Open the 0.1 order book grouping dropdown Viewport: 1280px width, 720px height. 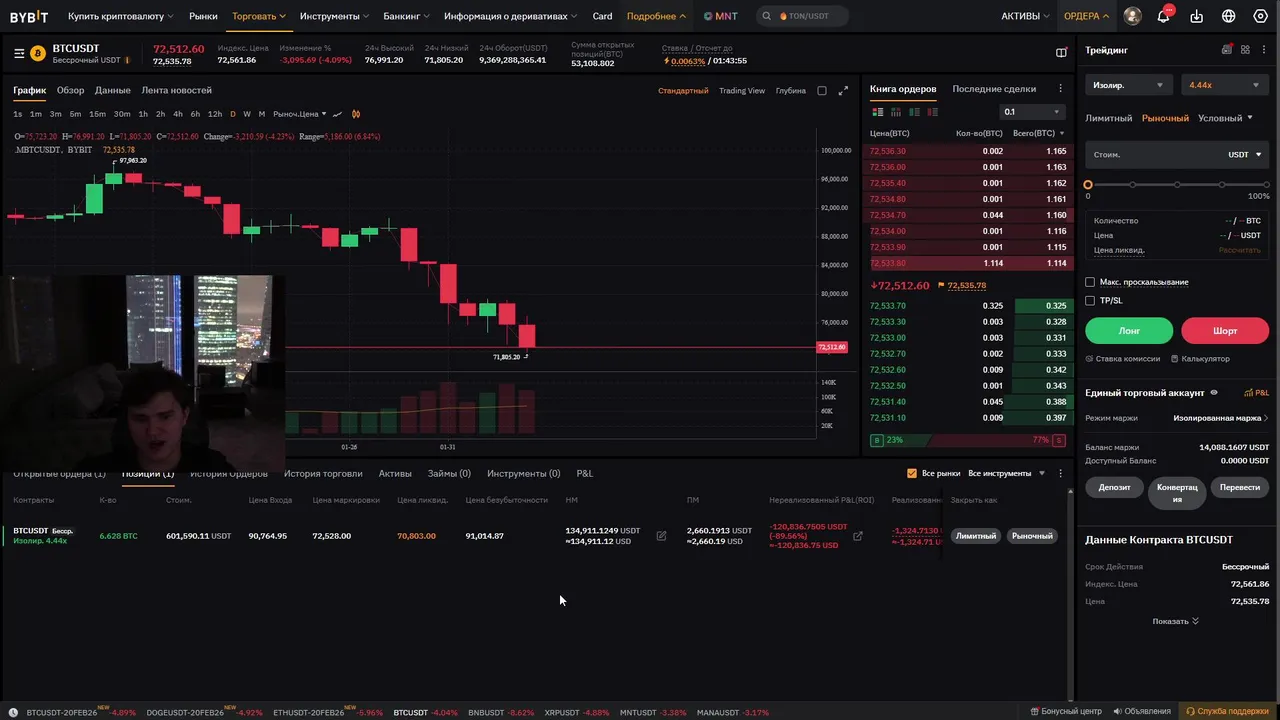pos(1031,112)
